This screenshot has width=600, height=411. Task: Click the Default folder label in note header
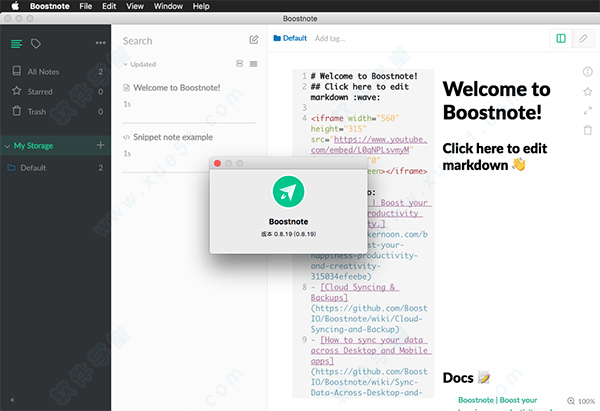point(290,38)
